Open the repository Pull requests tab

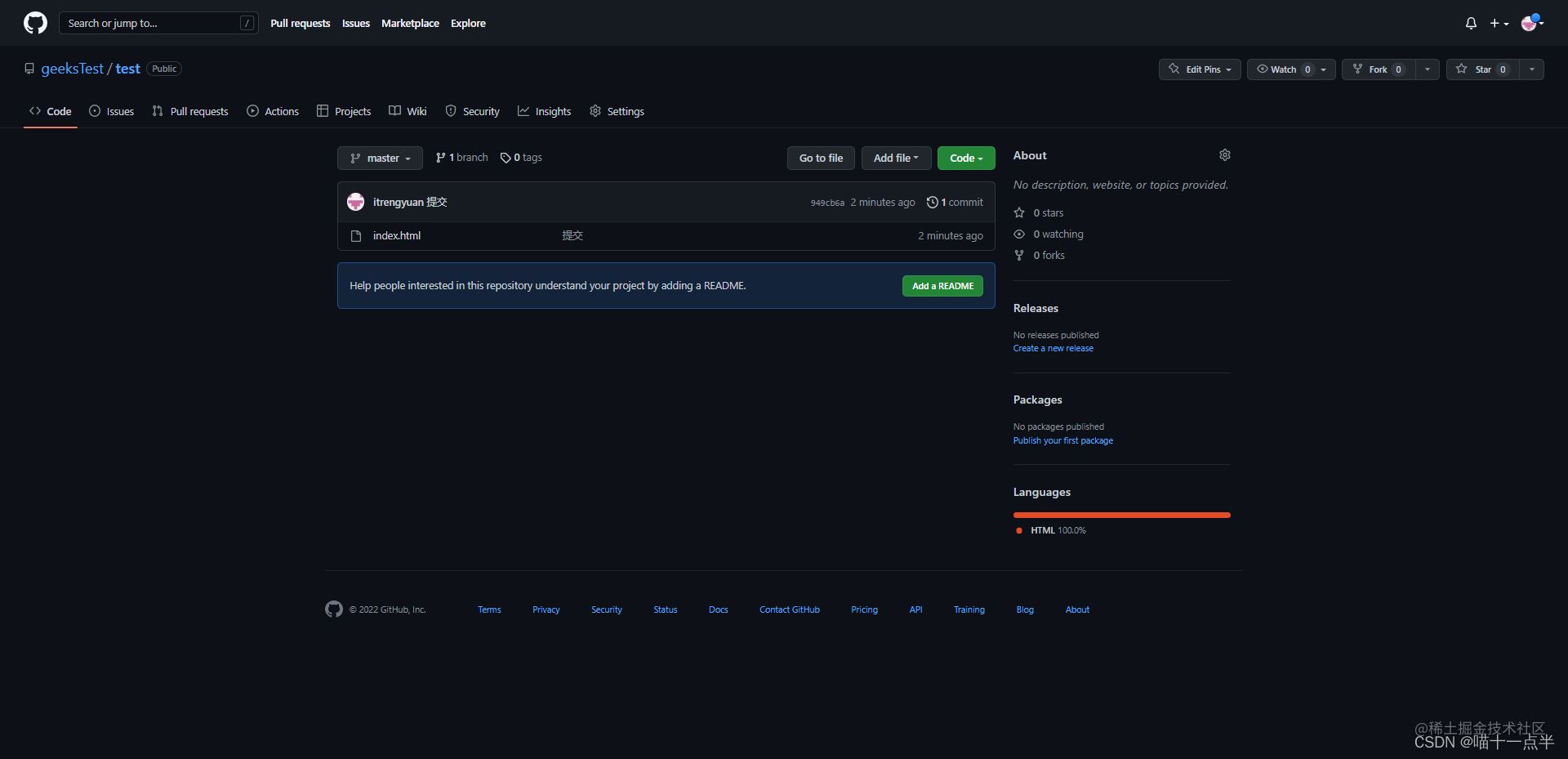pos(190,111)
